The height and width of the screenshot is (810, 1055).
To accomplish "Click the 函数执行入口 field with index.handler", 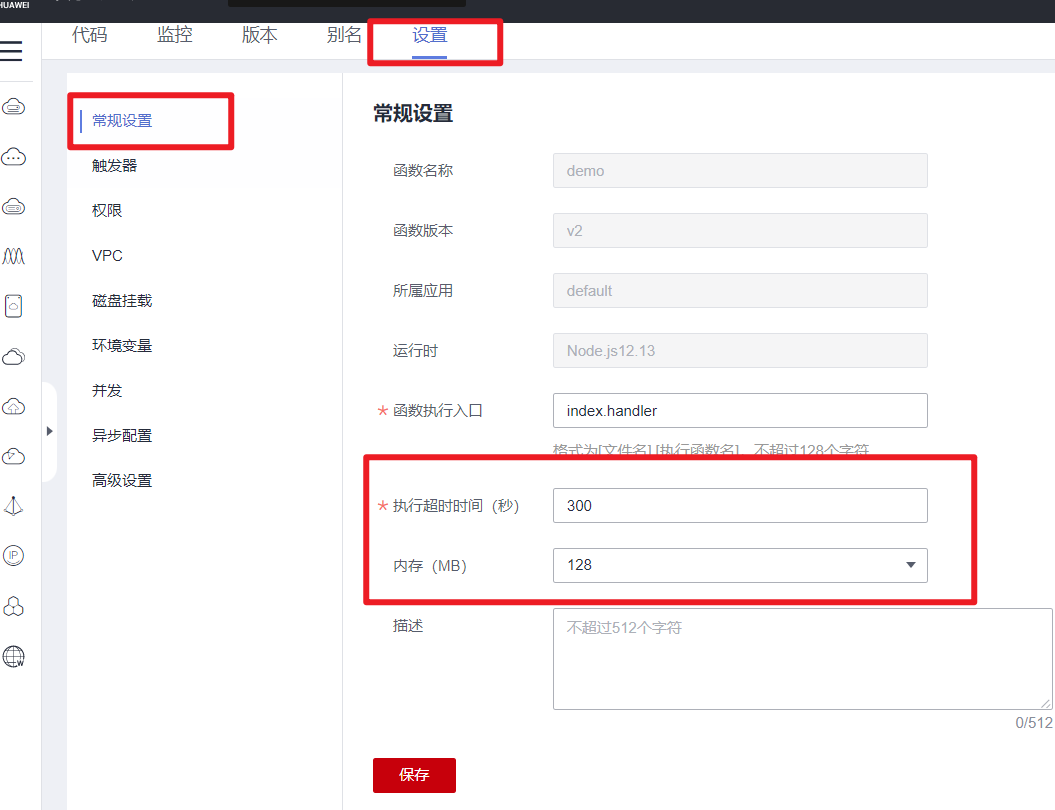I will point(740,410).
